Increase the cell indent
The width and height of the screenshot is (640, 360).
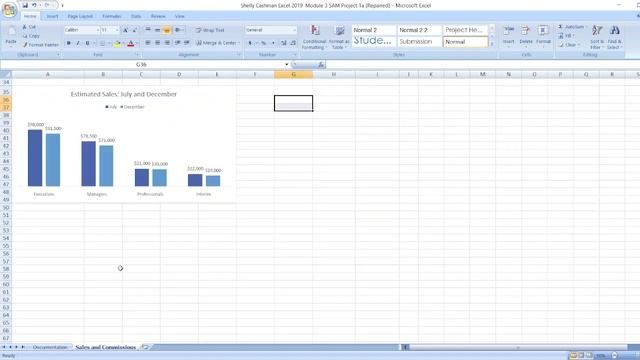click(x=187, y=43)
